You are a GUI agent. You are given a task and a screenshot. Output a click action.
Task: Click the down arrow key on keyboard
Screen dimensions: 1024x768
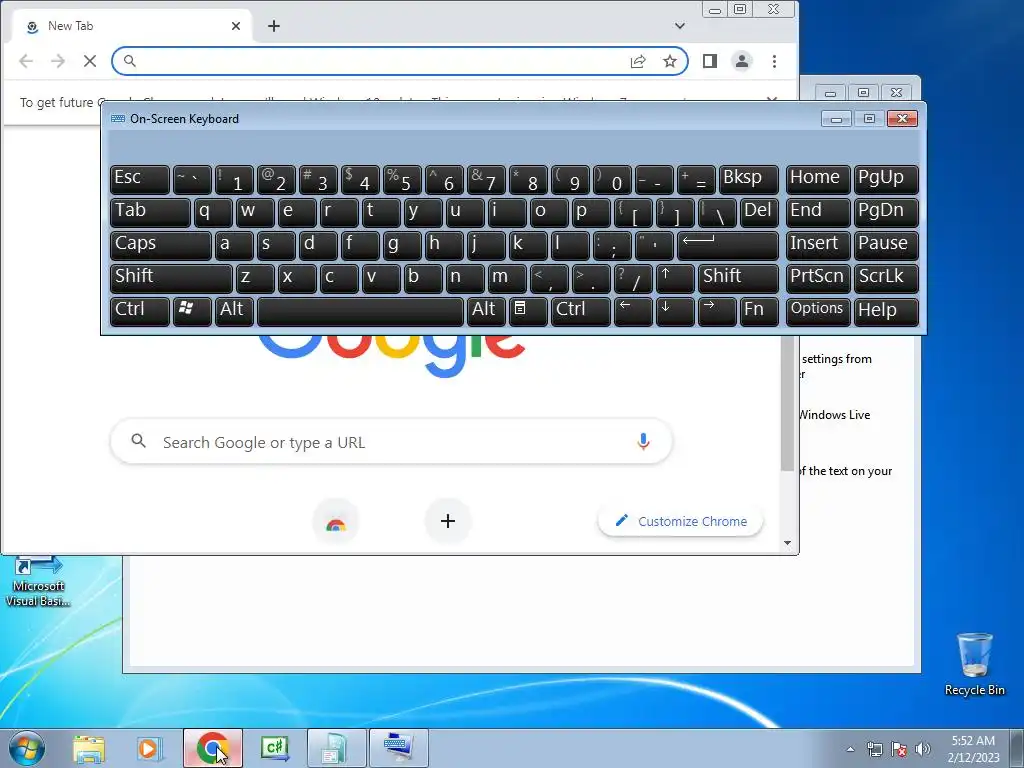pos(675,311)
